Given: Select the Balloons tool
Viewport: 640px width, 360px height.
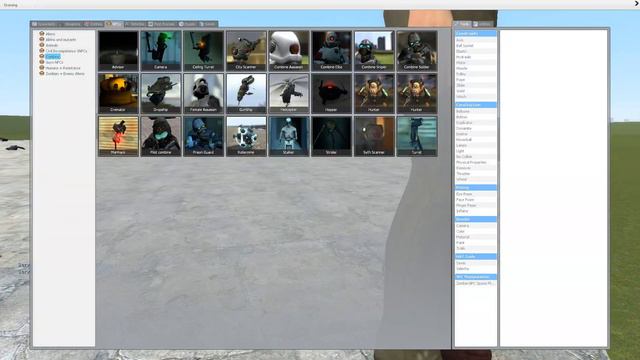Looking at the screenshot, I should click(x=476, y=111).
